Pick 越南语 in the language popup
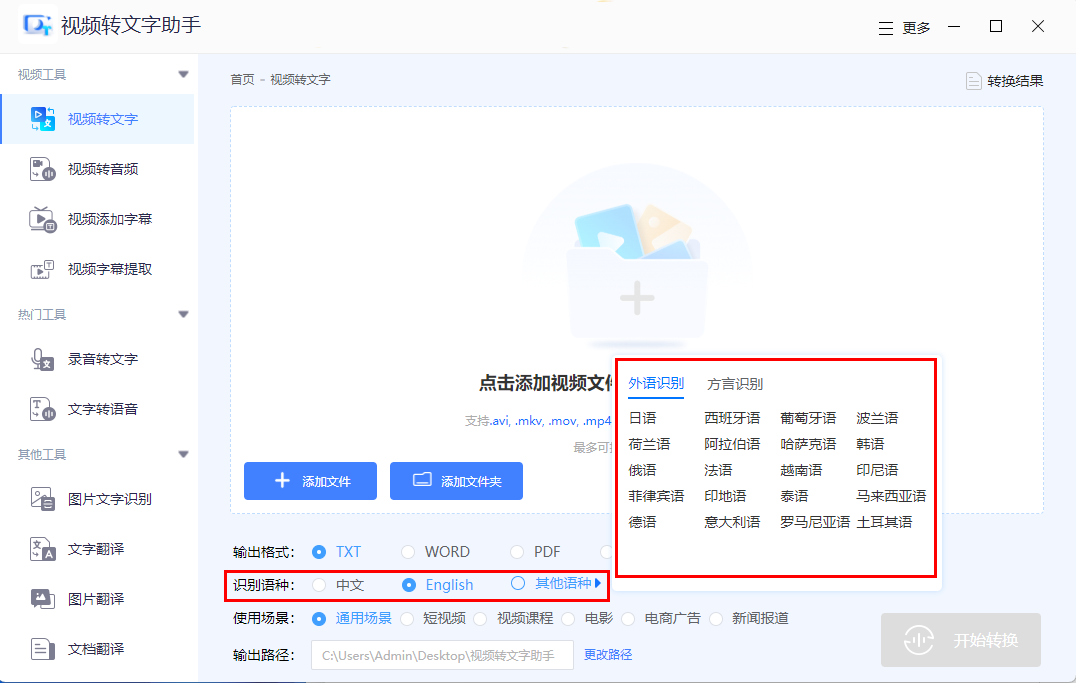 pos(801,470)
